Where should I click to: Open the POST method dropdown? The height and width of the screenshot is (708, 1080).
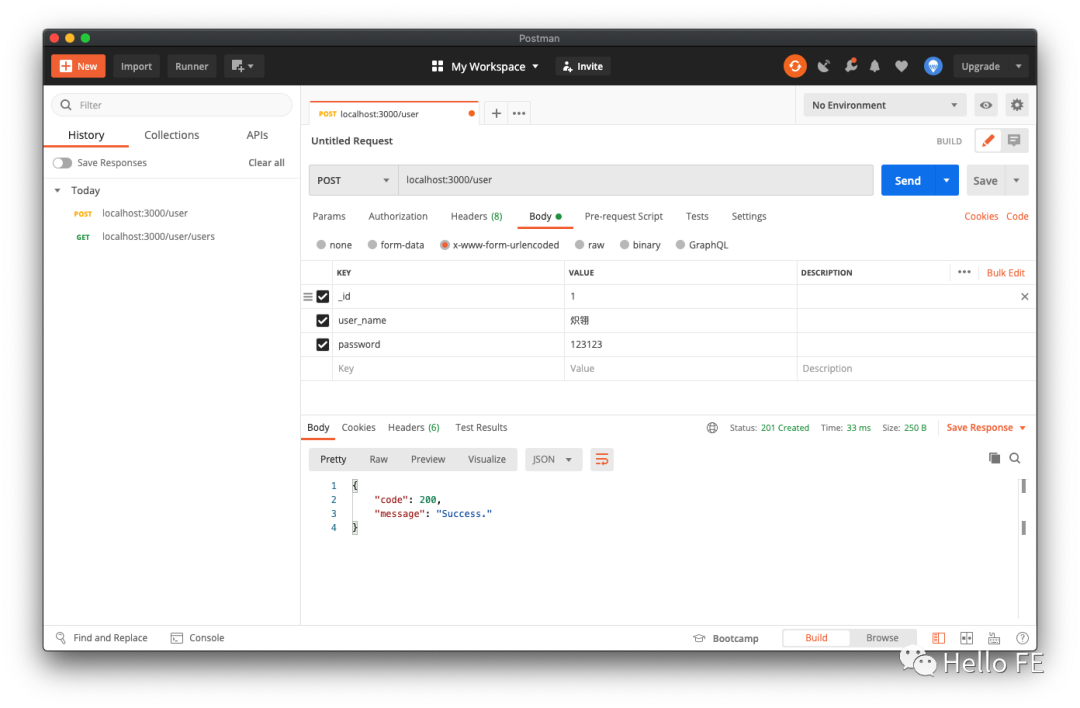click(x=353, y=180)
